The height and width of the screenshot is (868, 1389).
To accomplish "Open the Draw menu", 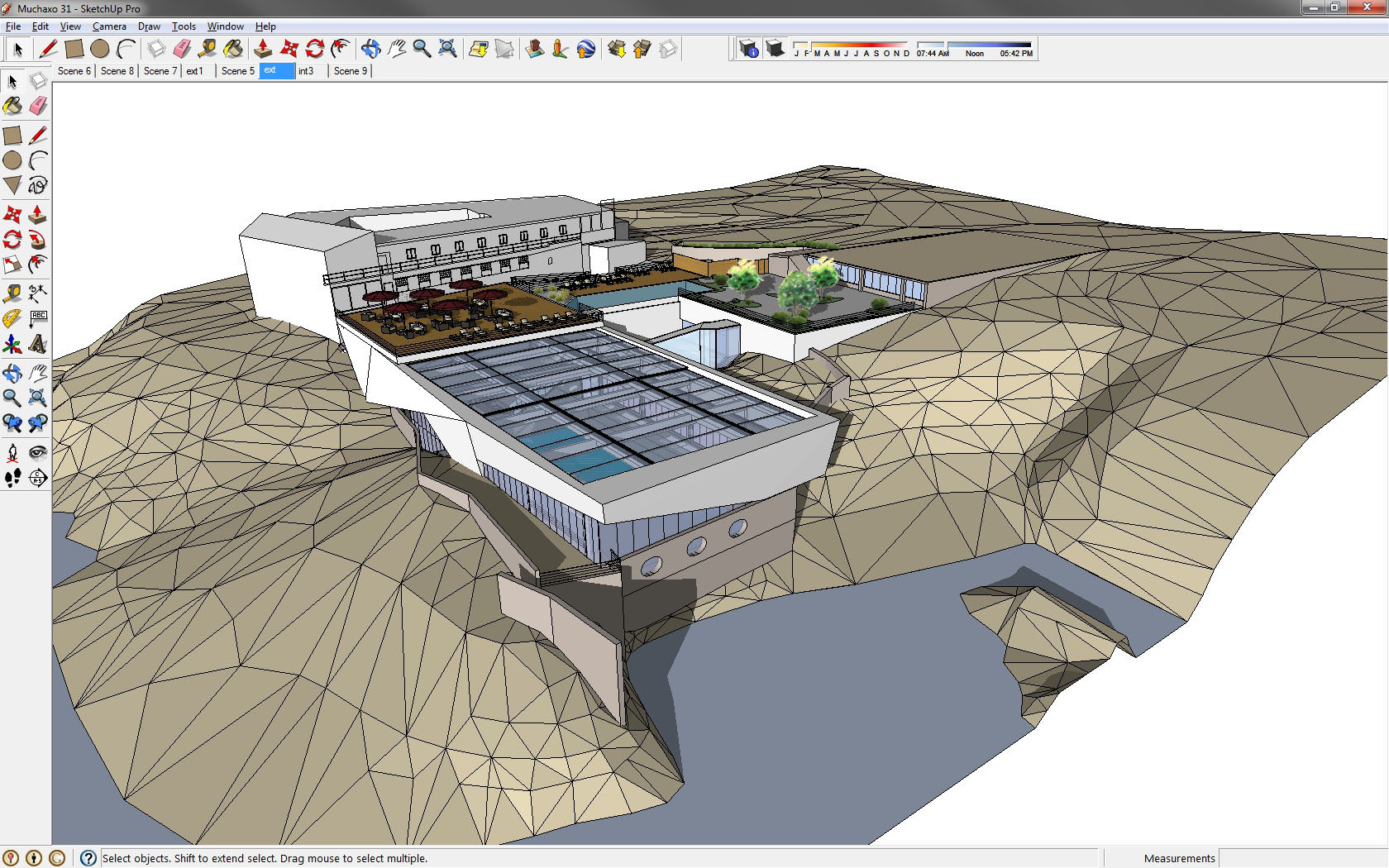I will 149,26.
